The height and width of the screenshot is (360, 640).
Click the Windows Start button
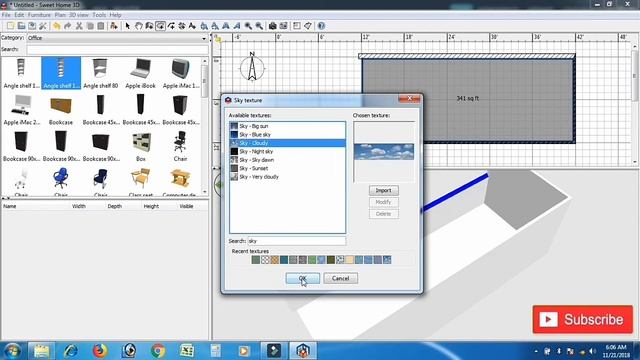12,351
